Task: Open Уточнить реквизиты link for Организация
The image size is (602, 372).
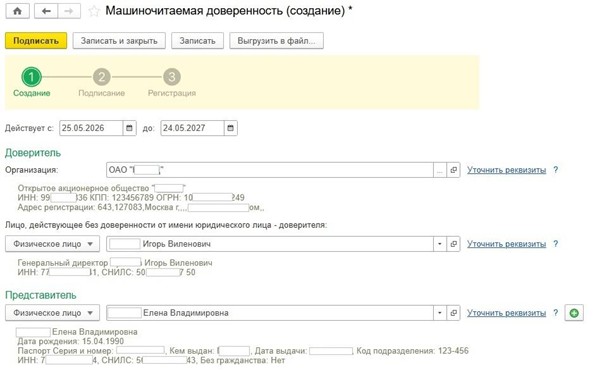Action: (506, 170)
